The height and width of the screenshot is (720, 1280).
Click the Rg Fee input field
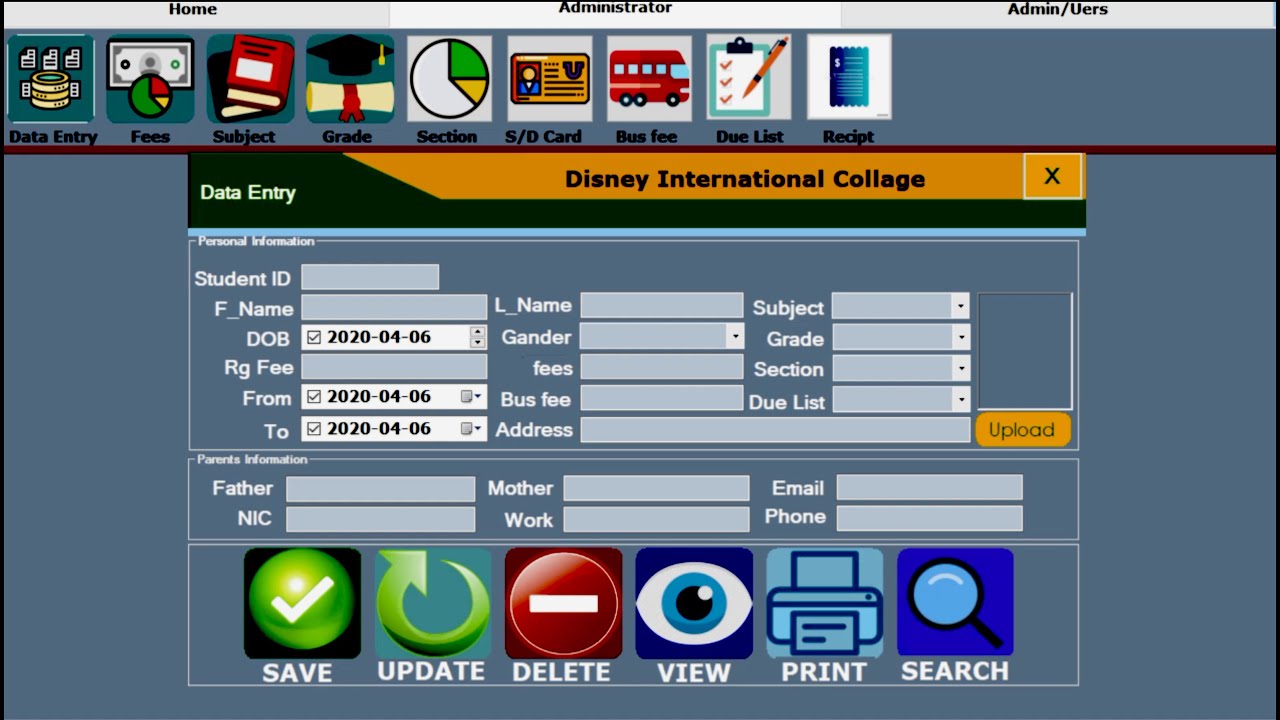click(x=394, y=367)
